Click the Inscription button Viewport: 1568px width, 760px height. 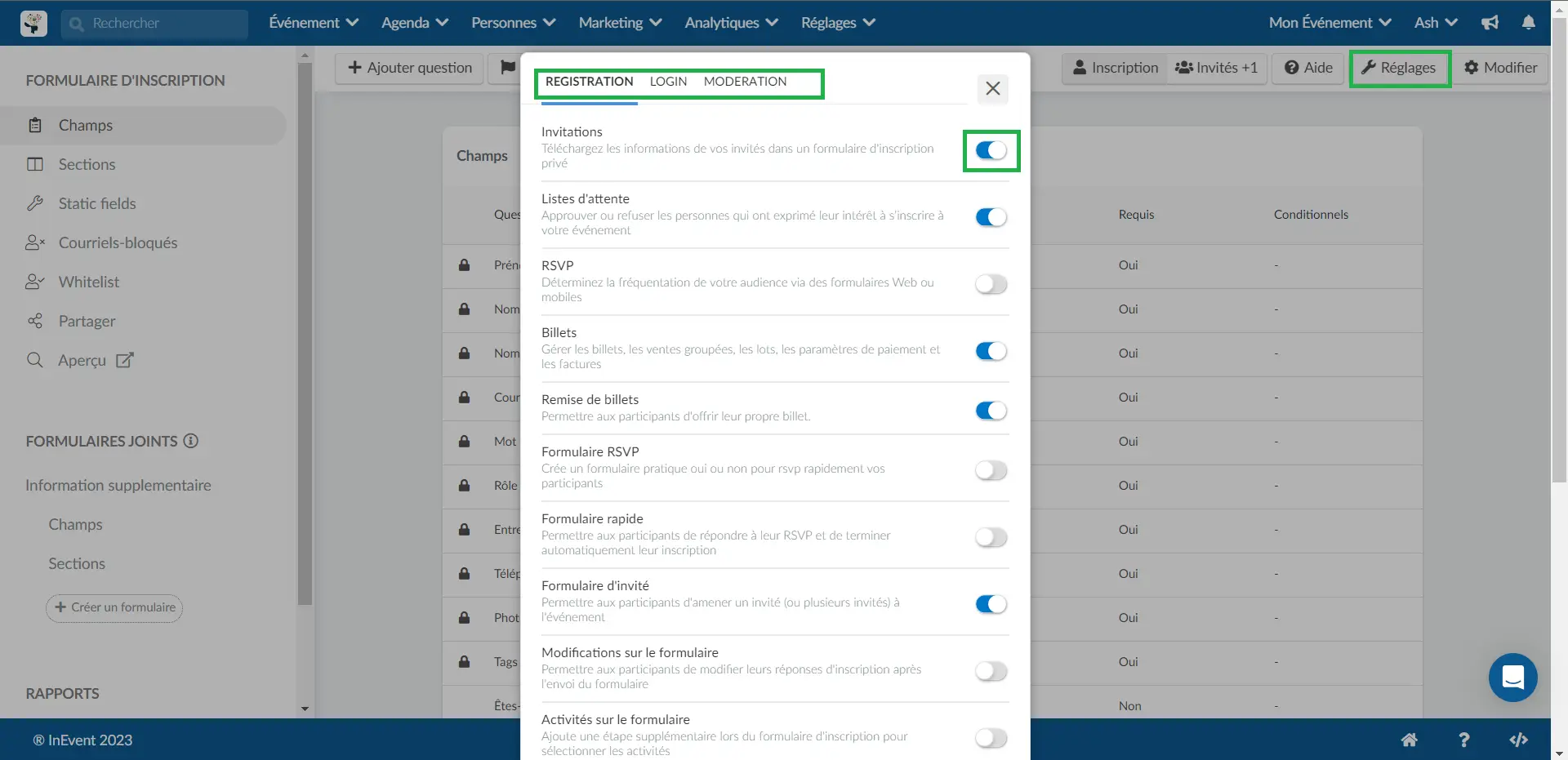pyautogui.click(x=1115, y=68)
